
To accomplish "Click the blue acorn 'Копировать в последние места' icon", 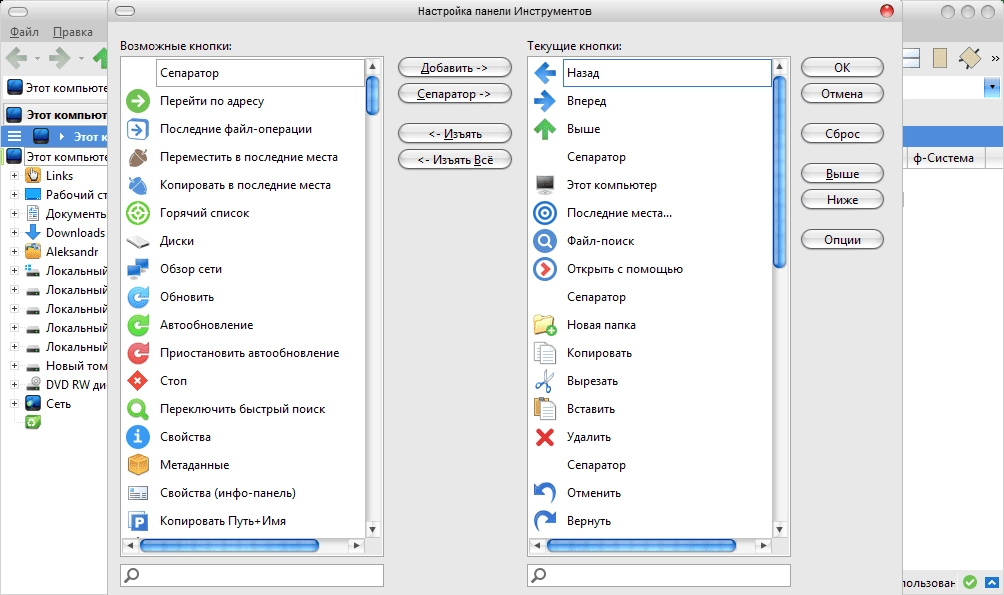I will [138, 185].
